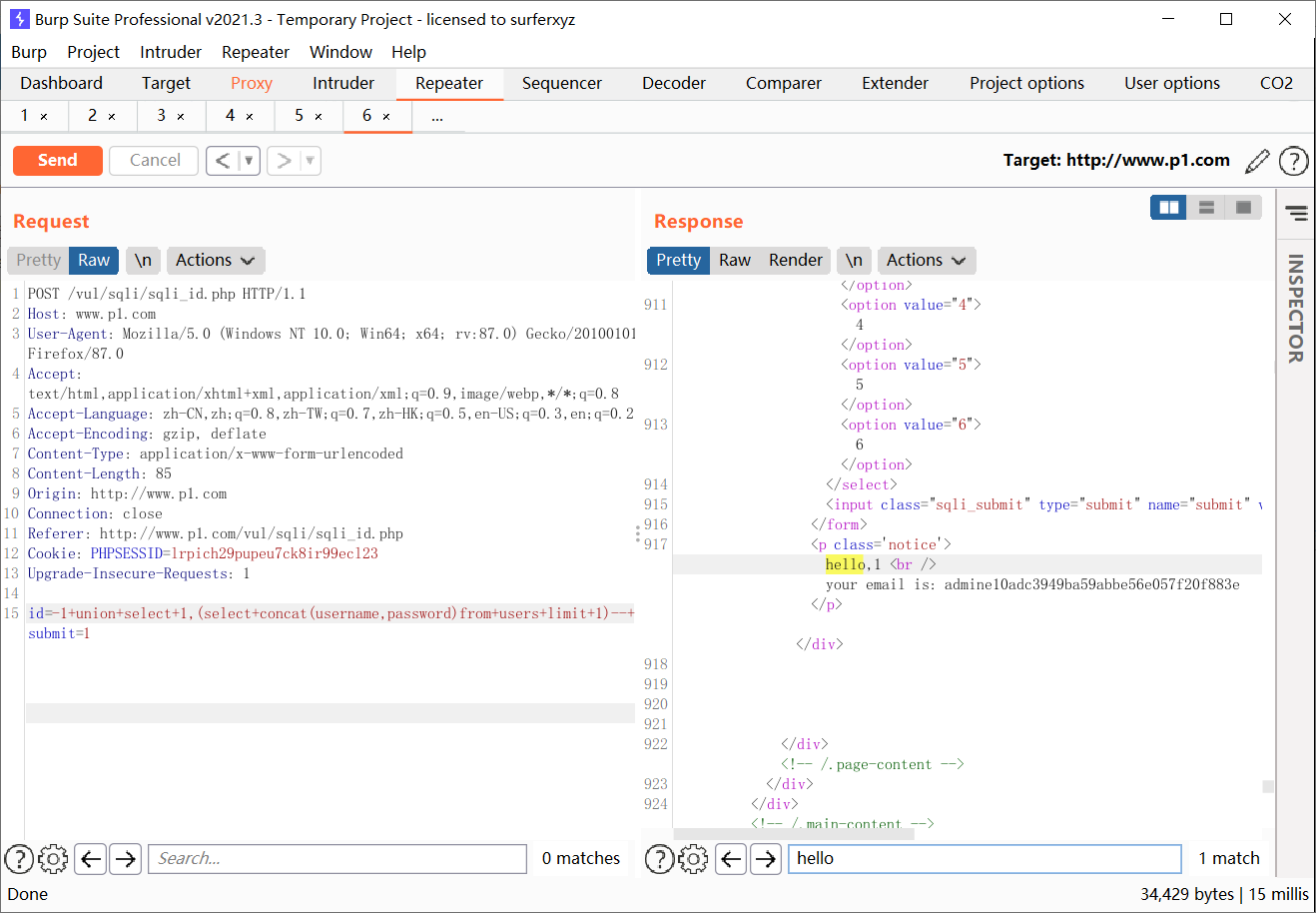Viewport: 1316px width, 913px height.
Task: Open the Repeater menu
Action: click(x=256, y=52)
